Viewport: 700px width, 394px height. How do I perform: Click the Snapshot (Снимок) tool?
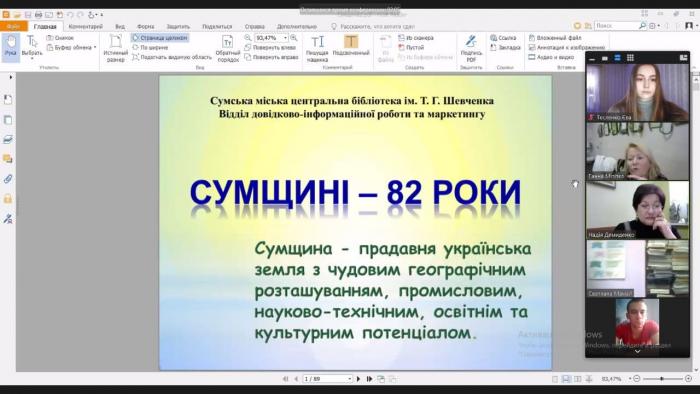pos(60,38)
